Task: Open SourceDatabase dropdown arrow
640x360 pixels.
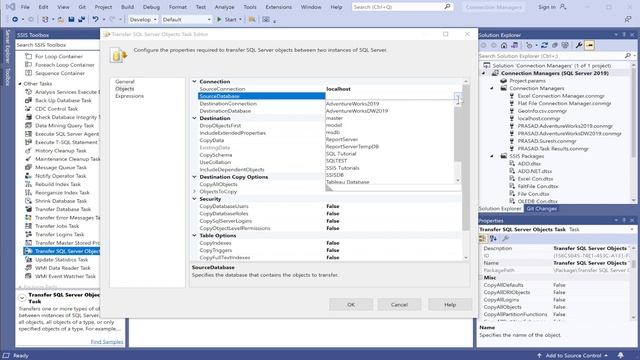Action: [458, 96]
